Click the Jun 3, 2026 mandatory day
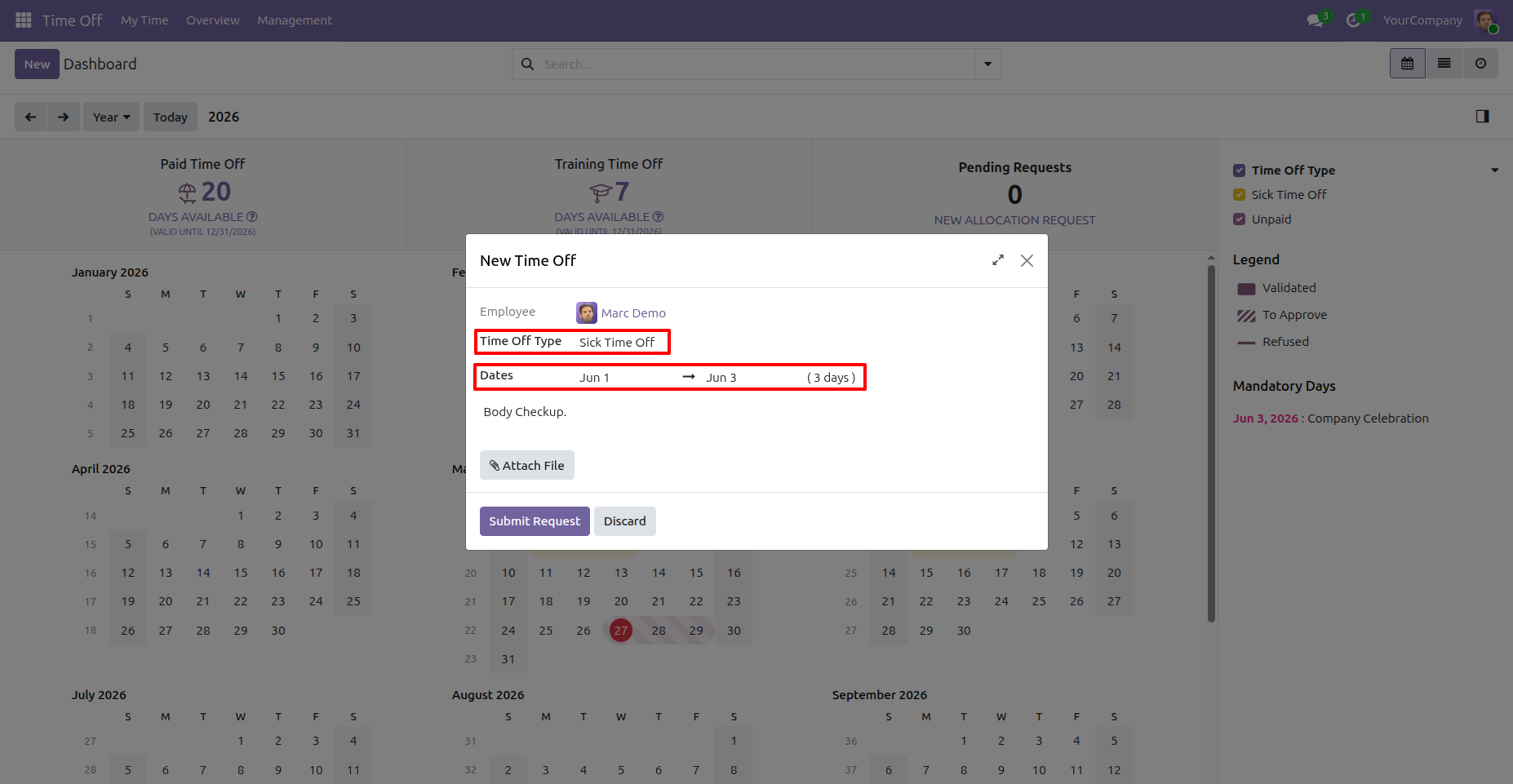 (1265, 419)
